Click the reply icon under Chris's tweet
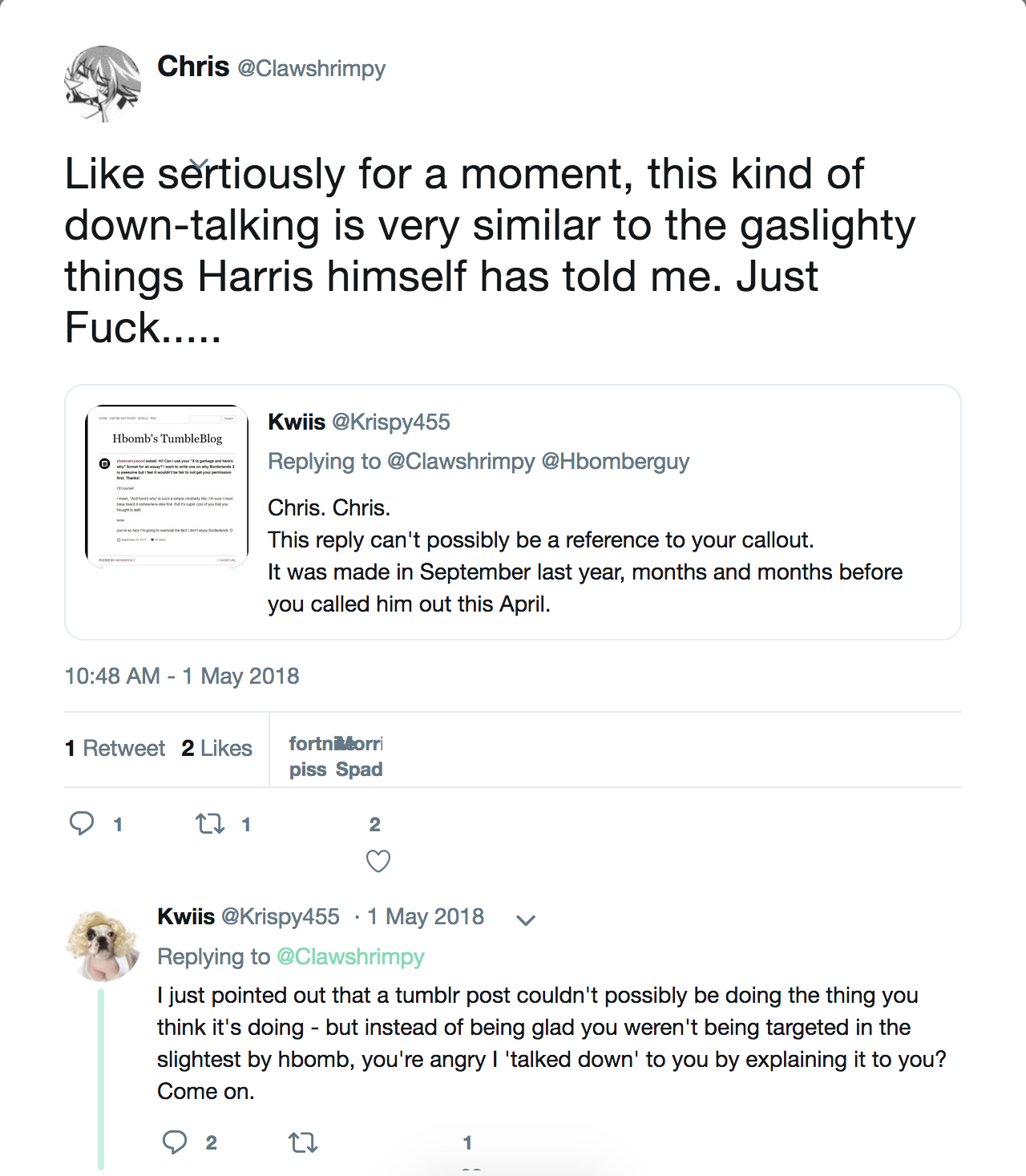Screen dimensions: 1026x1176 (x=82, y=823)
